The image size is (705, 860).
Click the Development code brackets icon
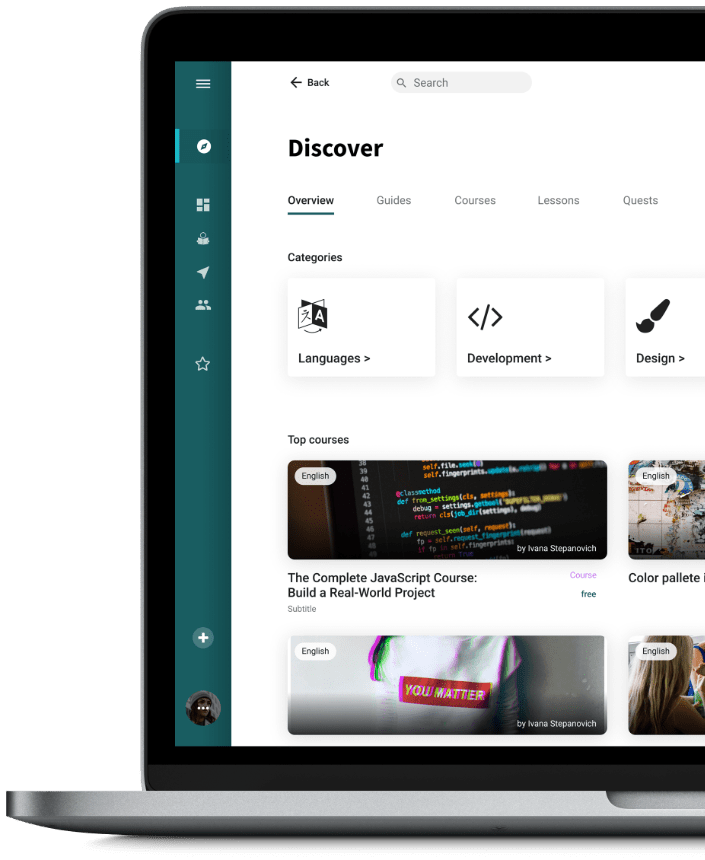[x=485, y=317]
